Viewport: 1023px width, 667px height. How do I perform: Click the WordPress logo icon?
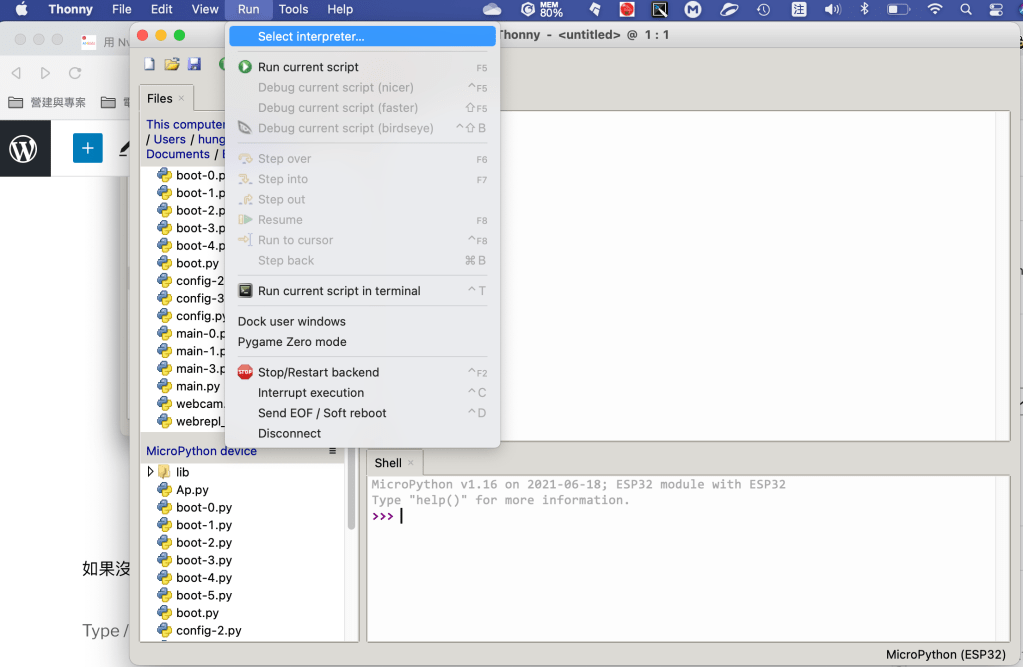click(x=23, y=149)
